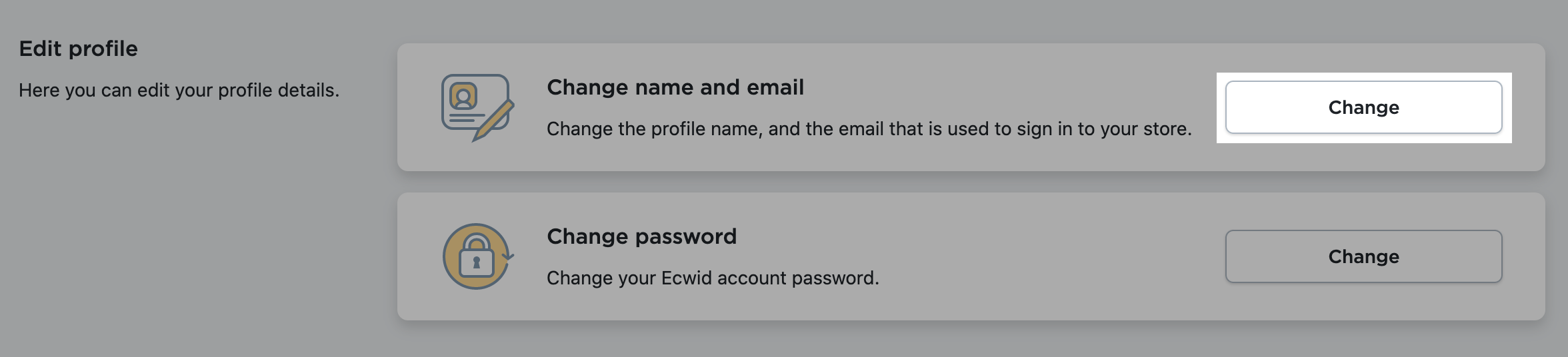Click Change button for name and email

point(1363,107)
